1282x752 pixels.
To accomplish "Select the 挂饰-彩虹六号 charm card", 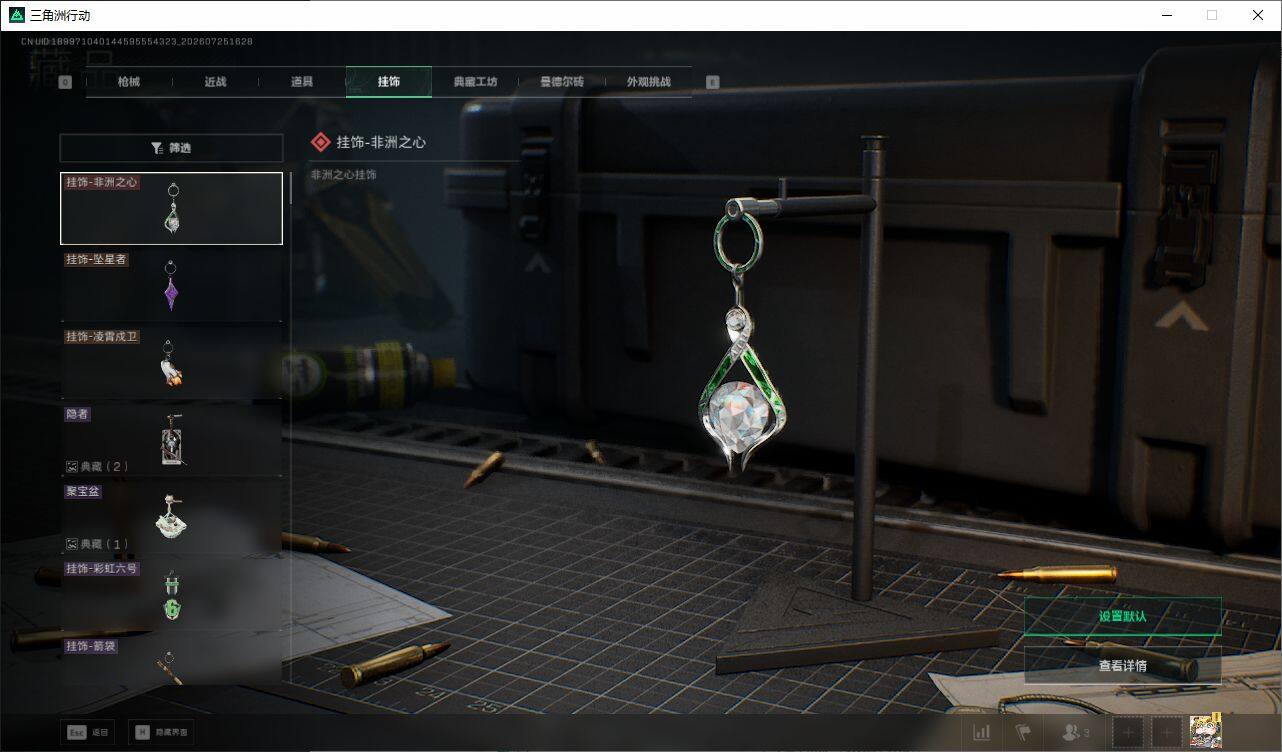I will click(x=171, y=595).
